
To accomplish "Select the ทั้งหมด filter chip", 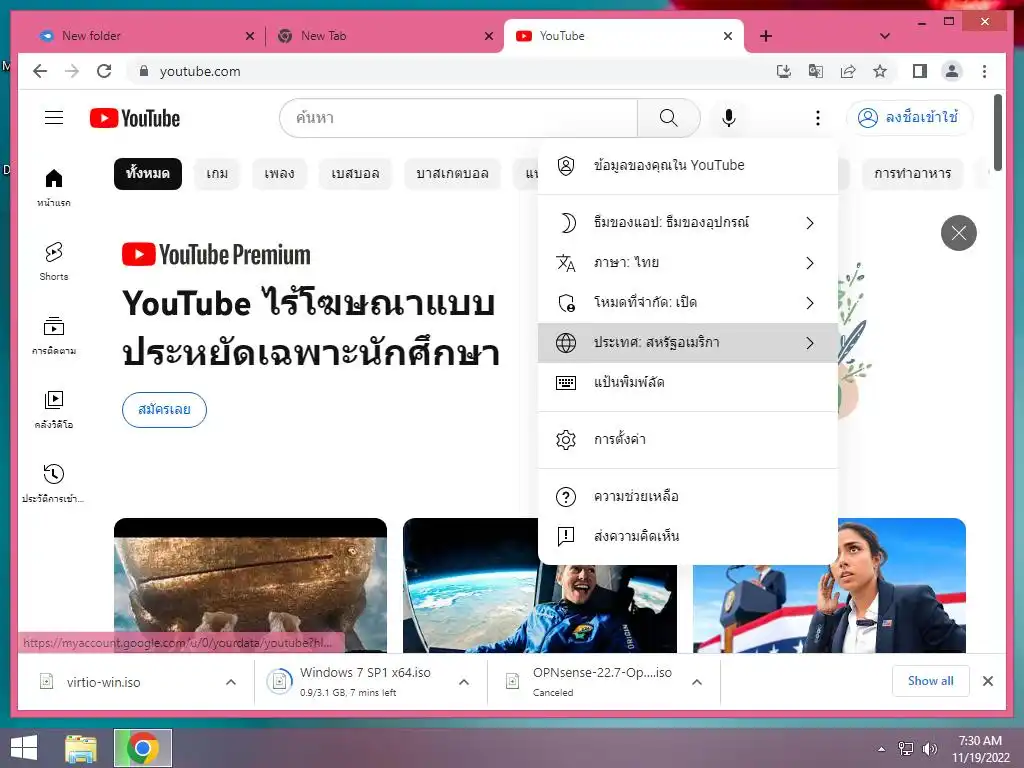I will point(148,173).
